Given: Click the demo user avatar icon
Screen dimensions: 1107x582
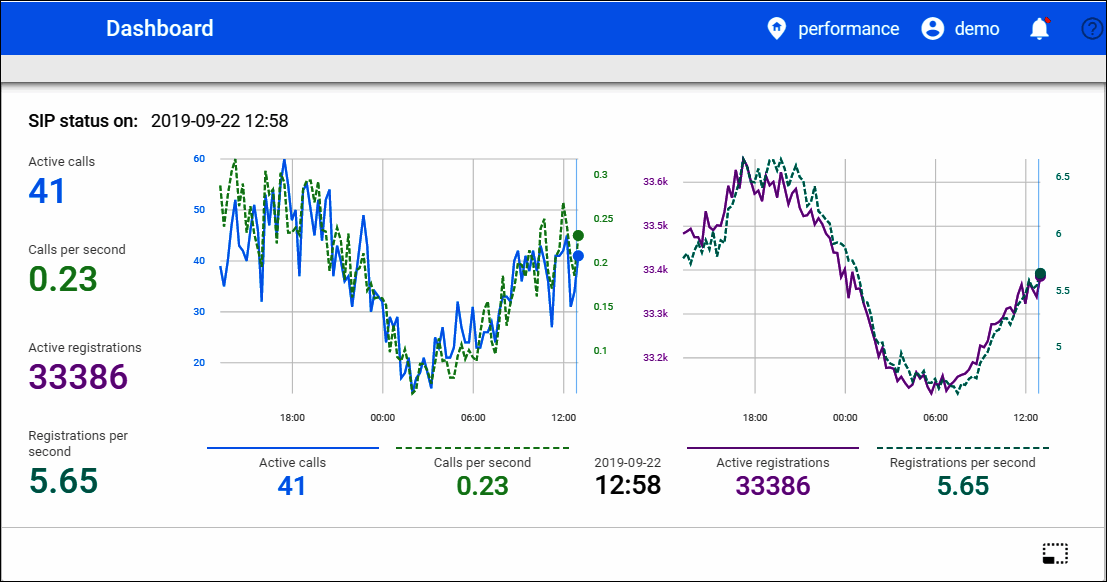Looking at the screenshot, I should [x=932, y=29].
